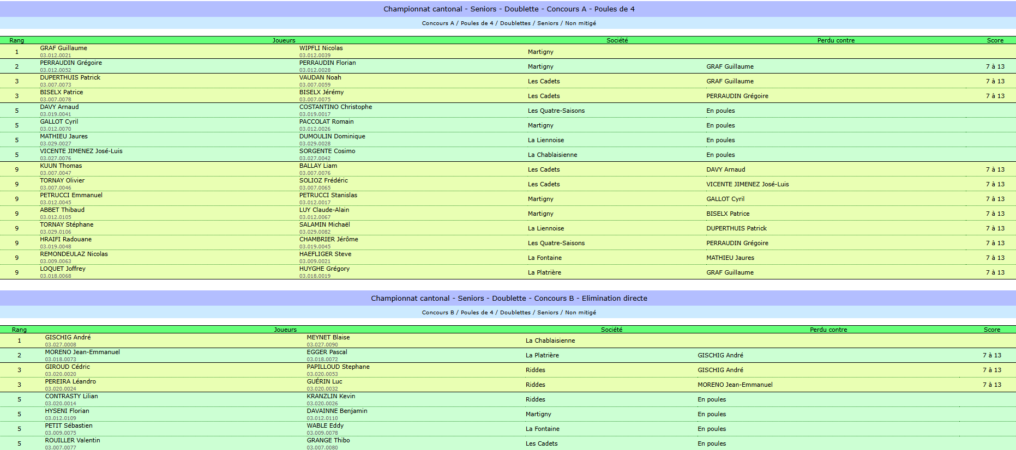Viewport: 1016px width, 450px height.
Task: Select player HYSENI Florian
Action: tap(67, 411)
